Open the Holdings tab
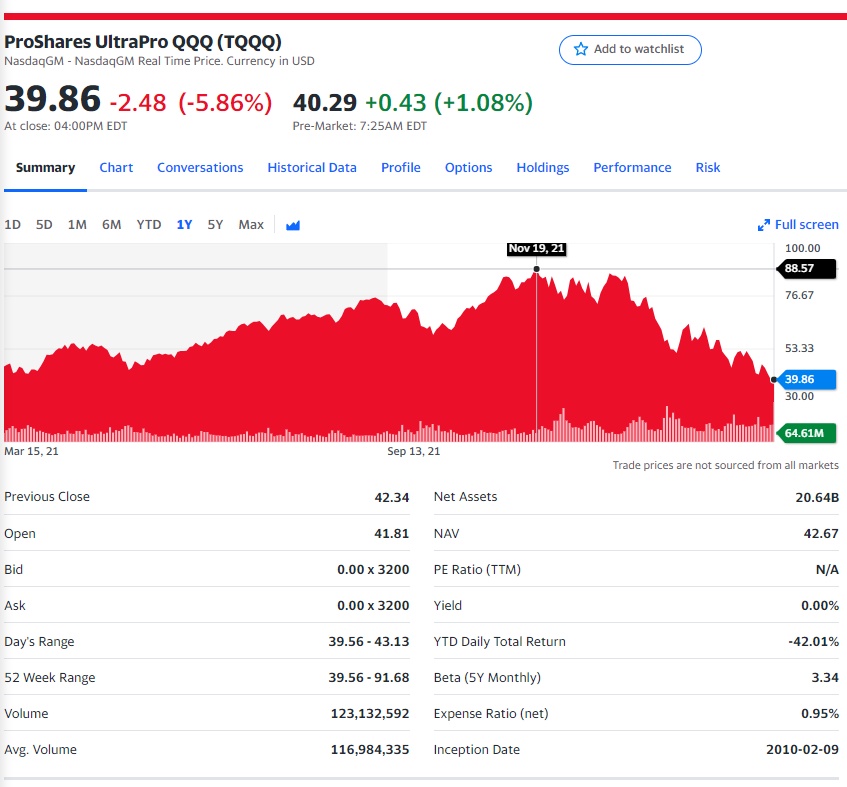The width and height of the screenshot is (847, 787). point(542,167)
